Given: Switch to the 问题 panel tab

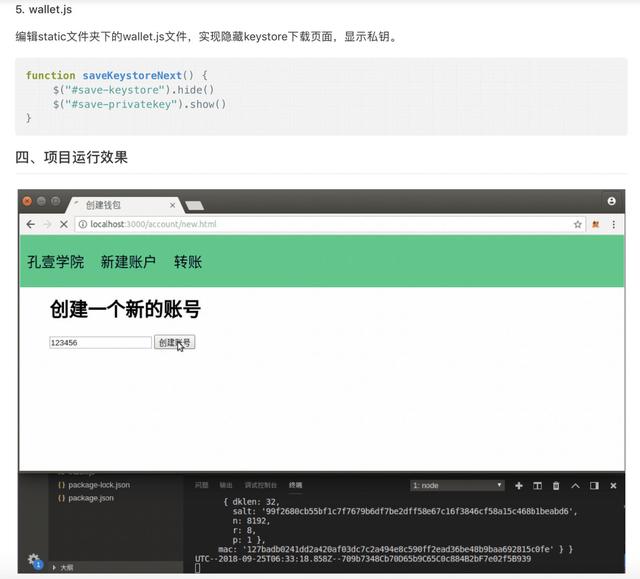Looking at the screenshot, I should click(x=201, y=485).
